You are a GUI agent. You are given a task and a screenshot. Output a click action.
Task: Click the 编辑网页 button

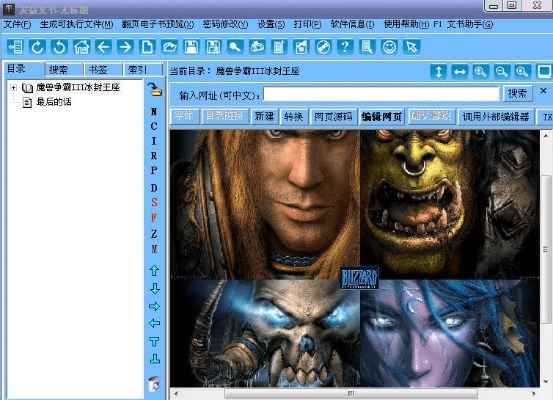point(382,116)
